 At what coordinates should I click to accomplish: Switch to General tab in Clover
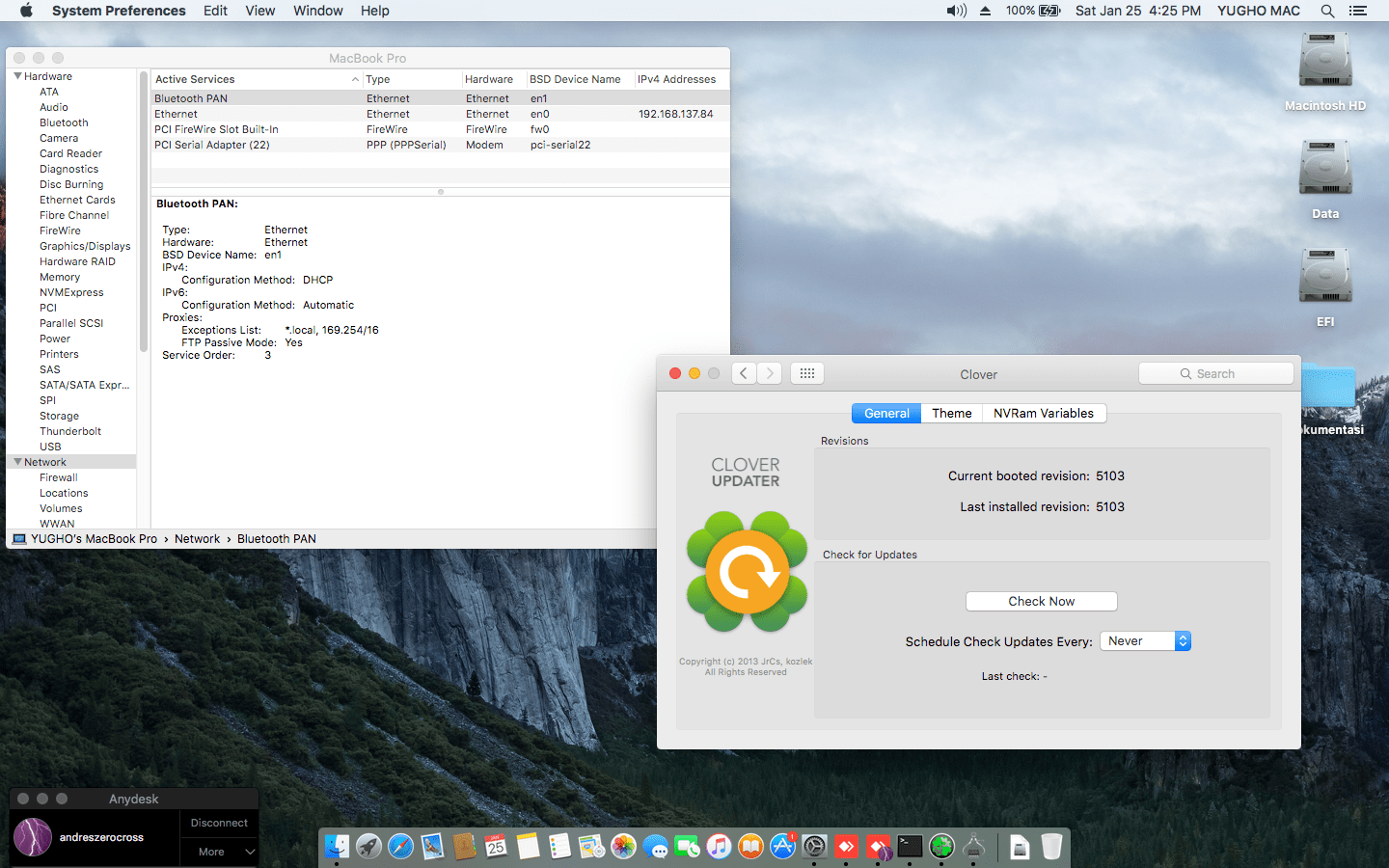point(886,413)
